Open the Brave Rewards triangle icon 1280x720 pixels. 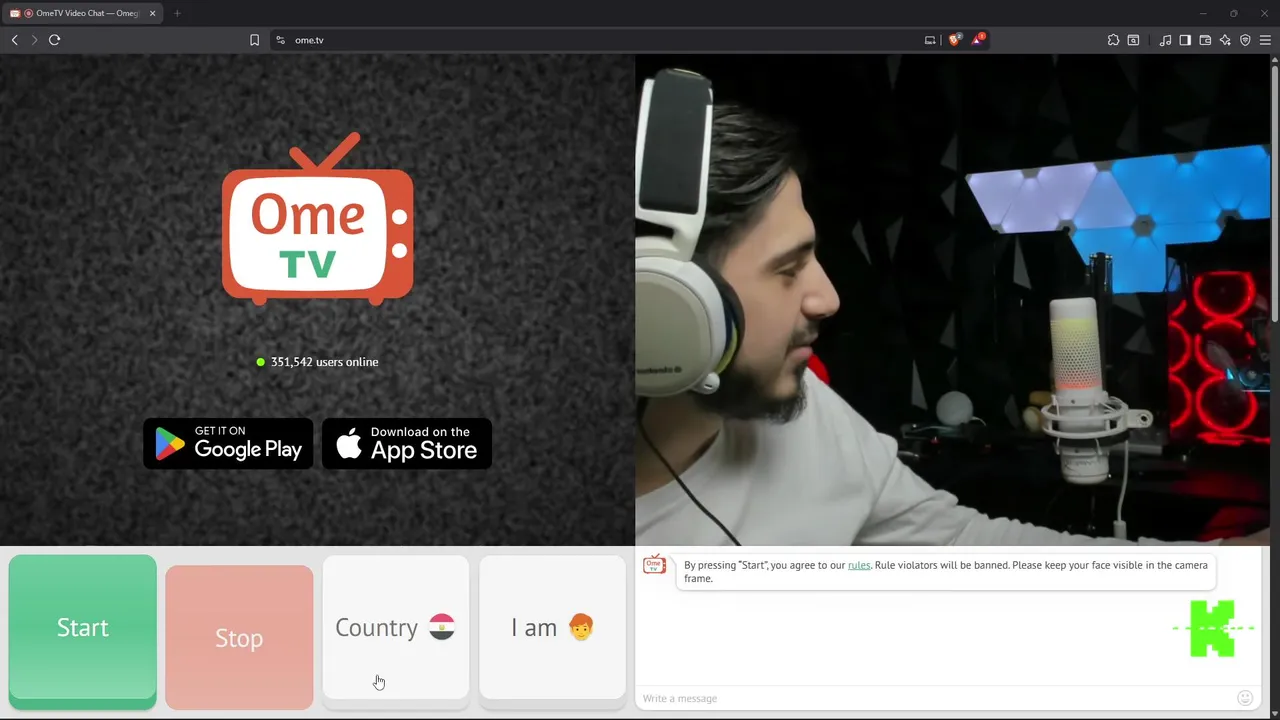(978, 40)
